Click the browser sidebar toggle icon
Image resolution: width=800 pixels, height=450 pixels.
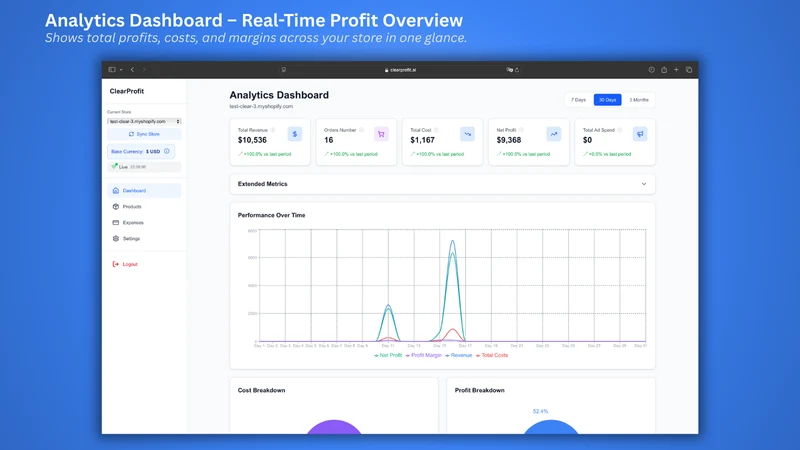(112, 69)
